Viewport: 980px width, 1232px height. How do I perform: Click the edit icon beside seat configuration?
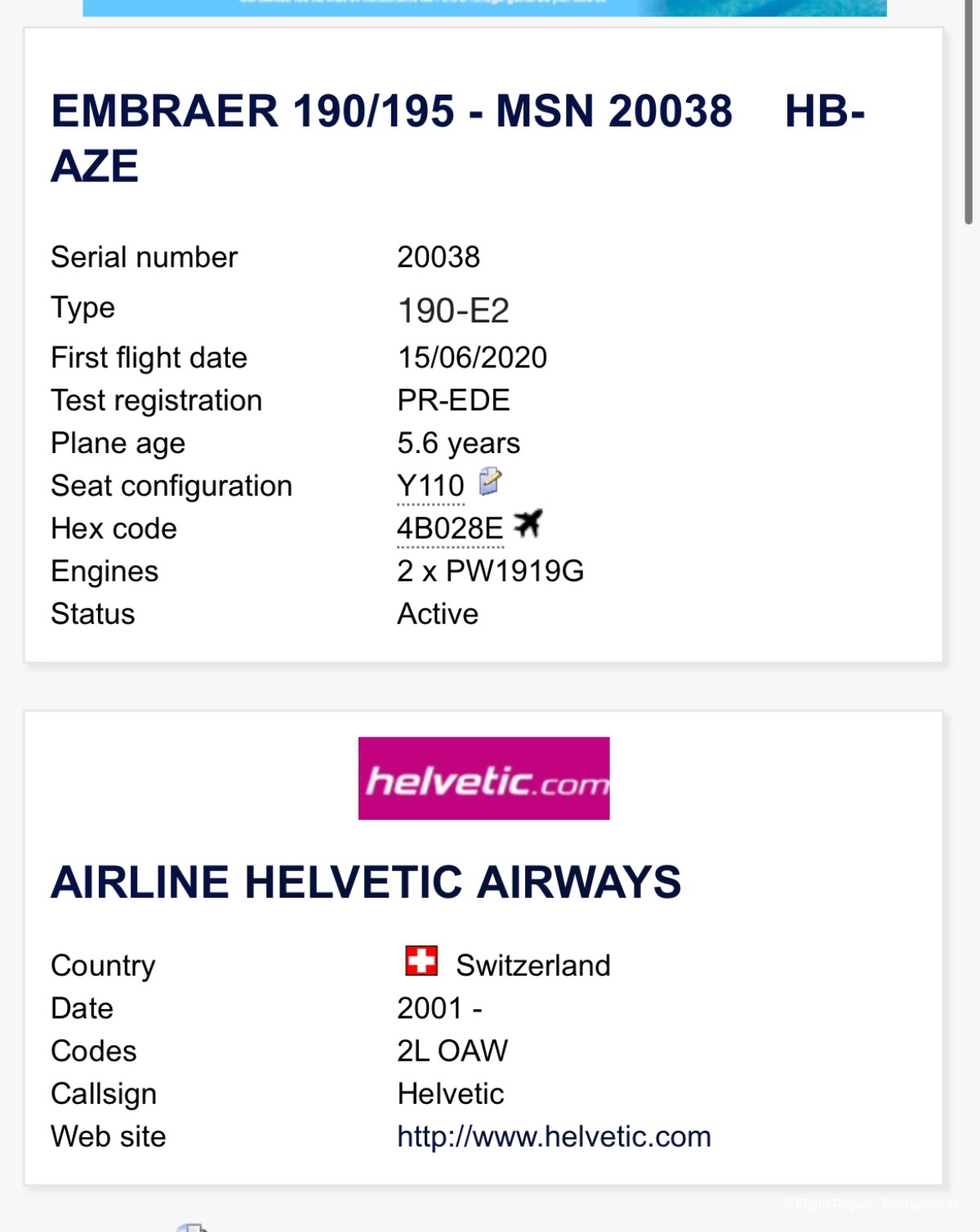[x=490, y=482]
